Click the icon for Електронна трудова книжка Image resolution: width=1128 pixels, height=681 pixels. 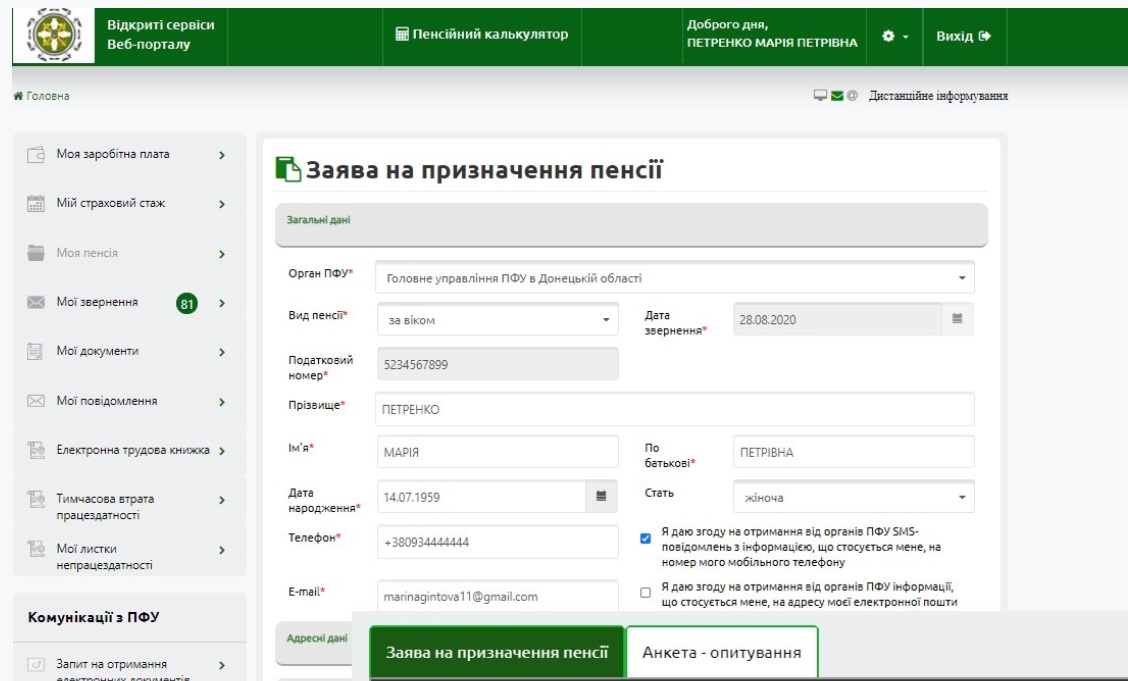(36, 450)
